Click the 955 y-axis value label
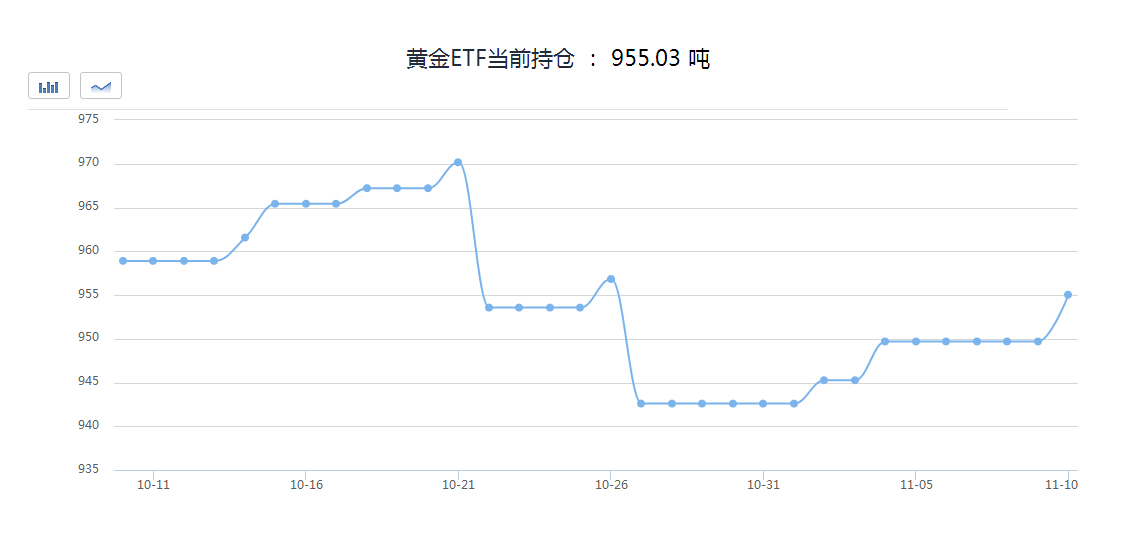Screen dimensions: 1135x536 point(89,295)
